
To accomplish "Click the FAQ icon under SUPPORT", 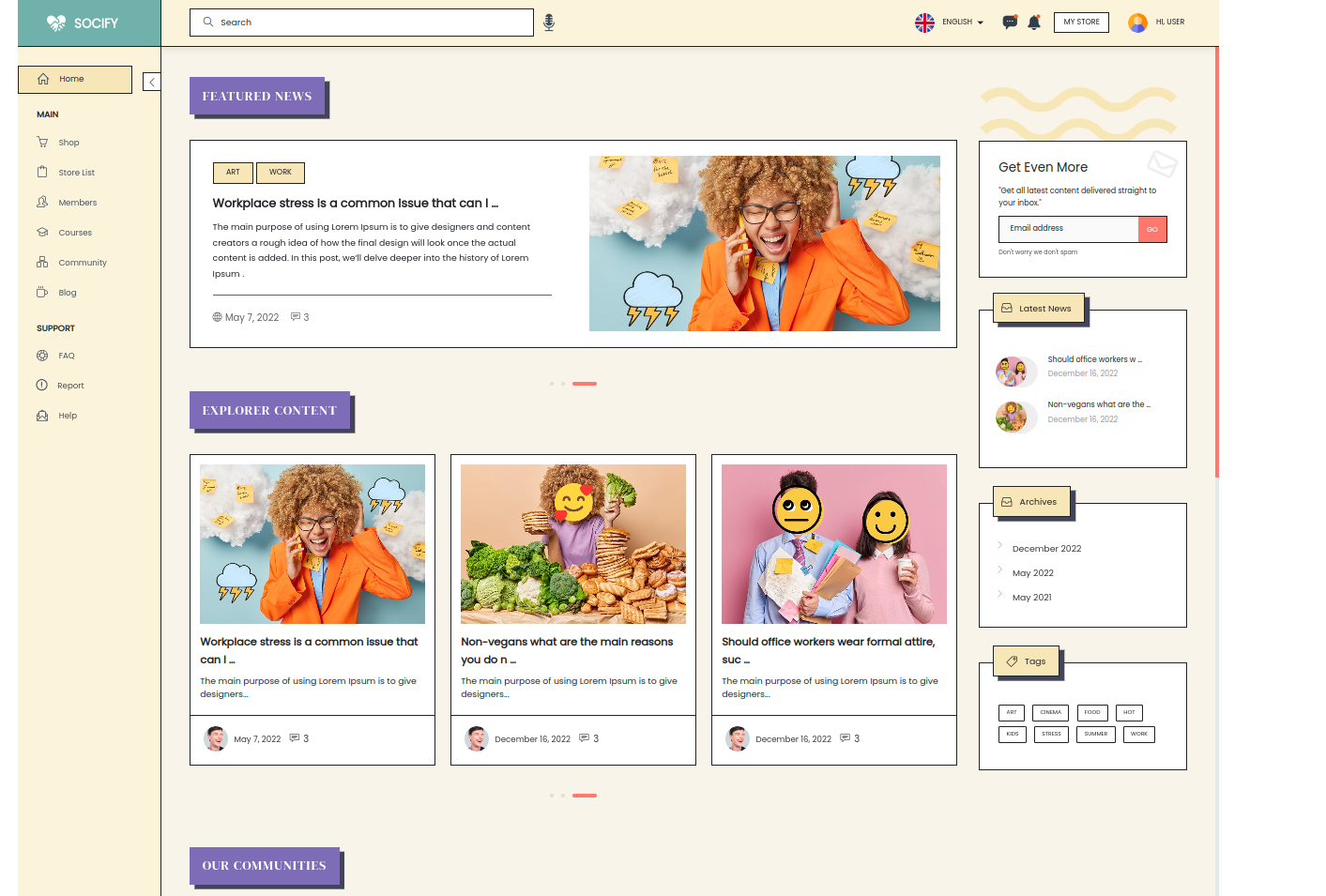I will tap(40, 355).
